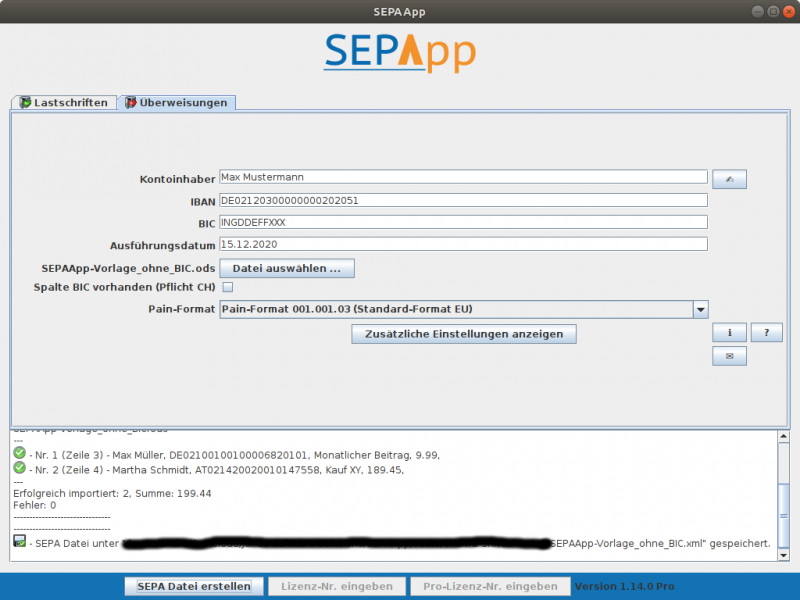
Task: Click the envelope mail icon below the help icon
Action: point(729,356)
